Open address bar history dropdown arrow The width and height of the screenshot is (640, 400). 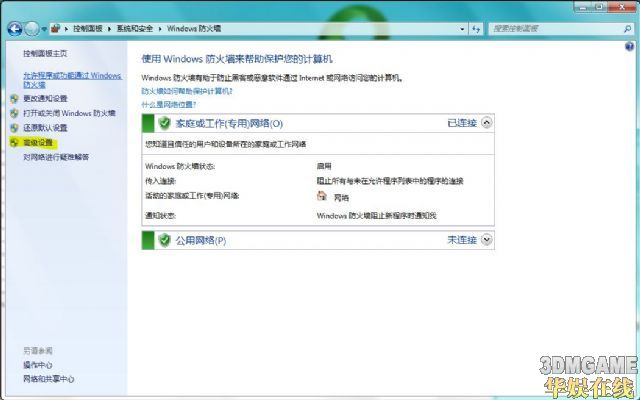[462, 29]
